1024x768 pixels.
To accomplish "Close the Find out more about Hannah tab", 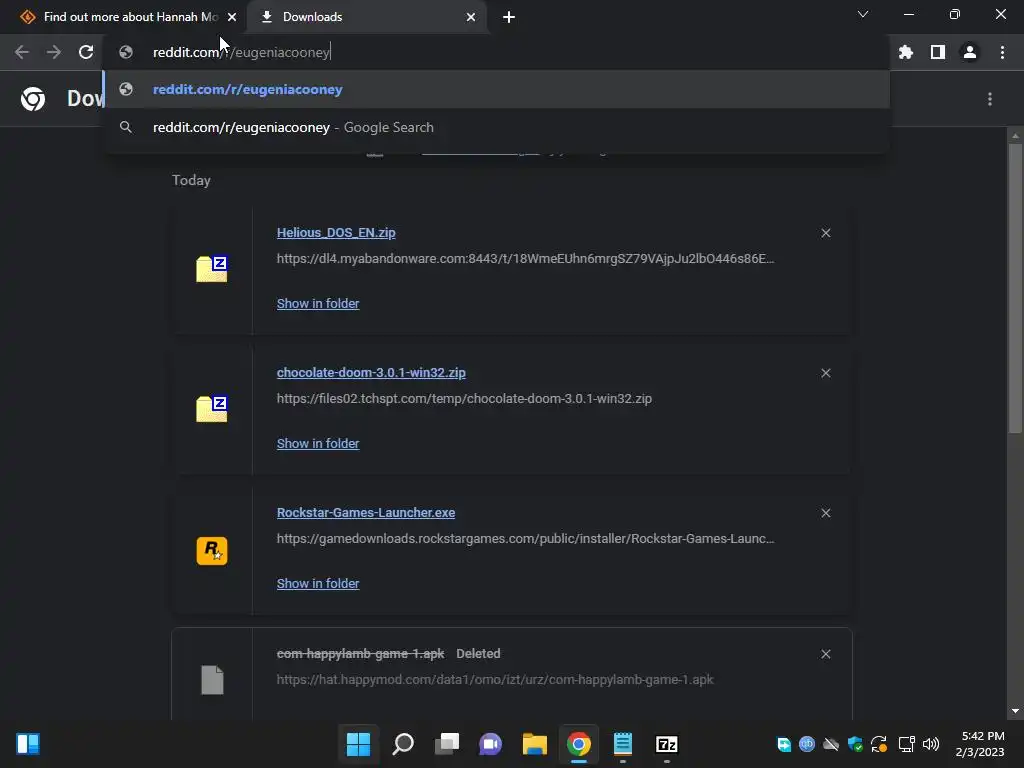I will pyautogui.click(x=232, y=17).
